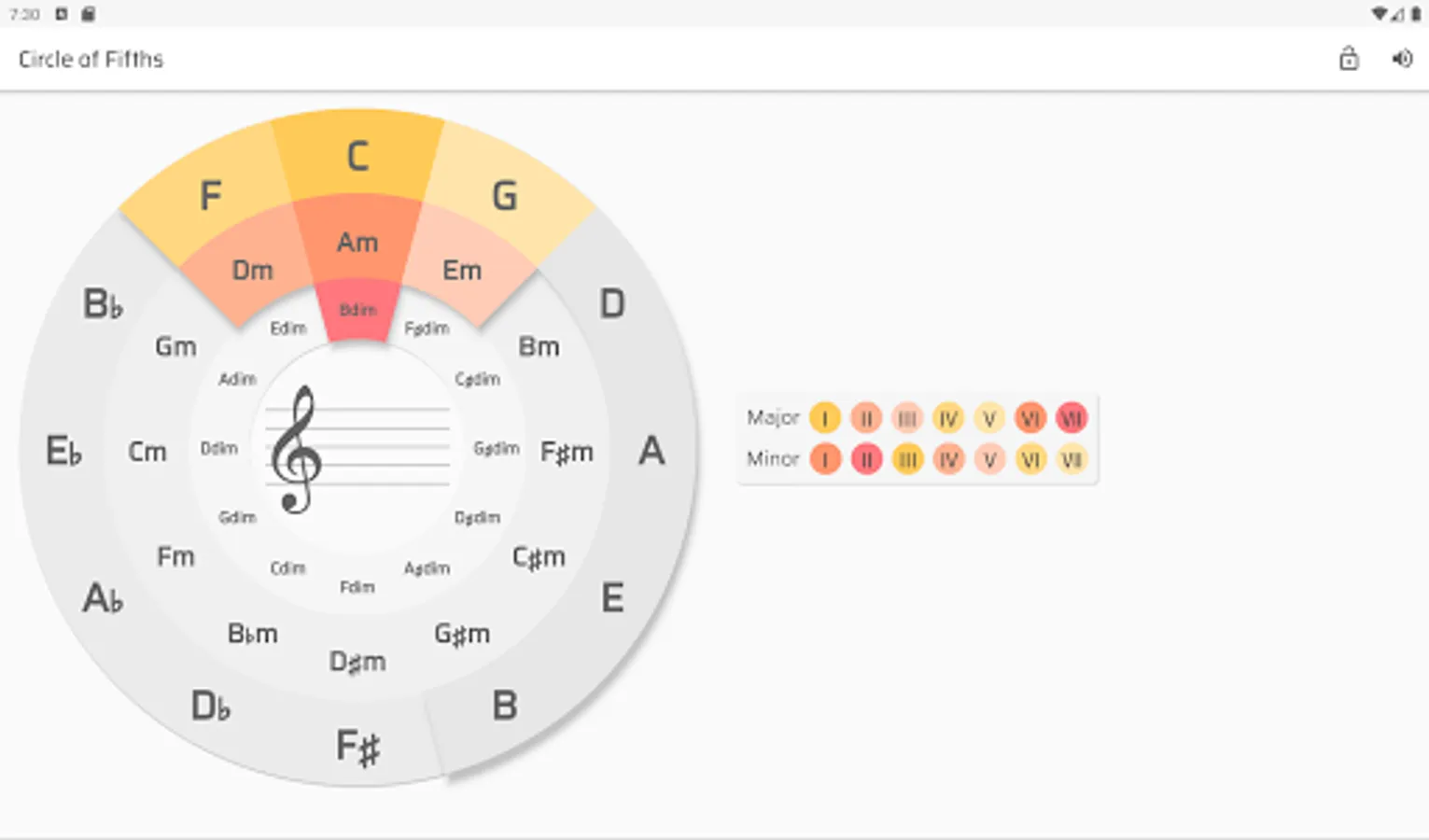
Task: Select the Minor row label
Action: pos(773,458)
